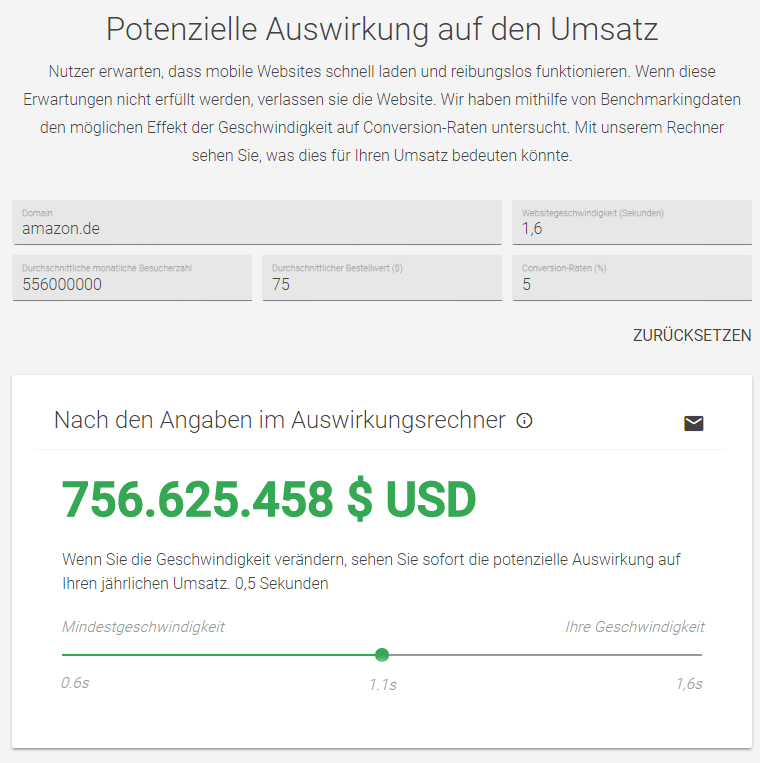The width and height of the screenshot is (760, 763).
Task: Click the 756.625.458 $ USD revenue figure
Action: pos(269,500)
